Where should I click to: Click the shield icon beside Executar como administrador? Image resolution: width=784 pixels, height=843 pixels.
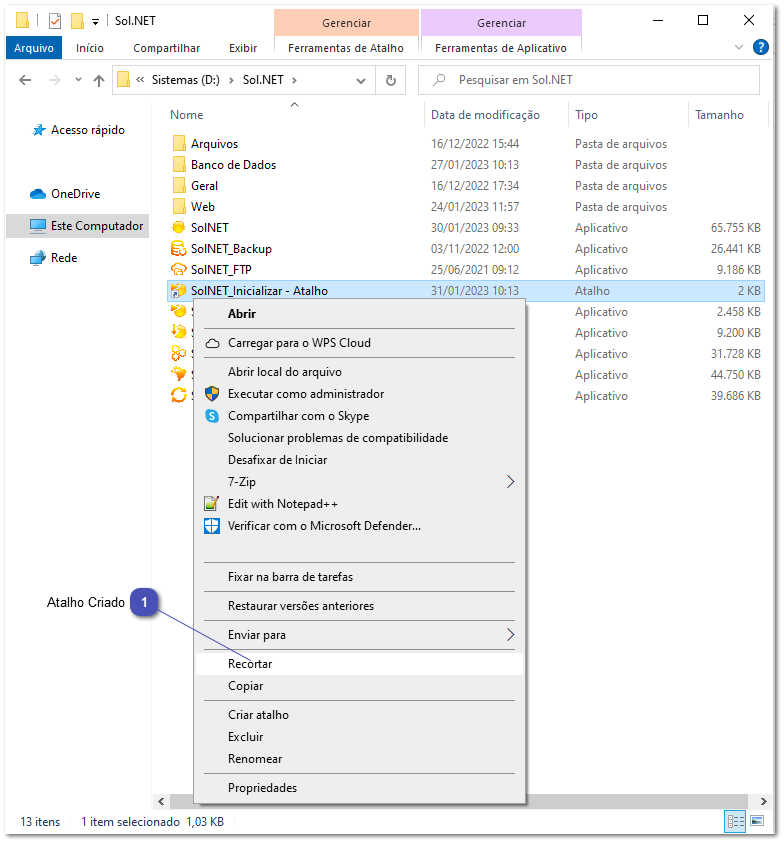coord(212,394)
